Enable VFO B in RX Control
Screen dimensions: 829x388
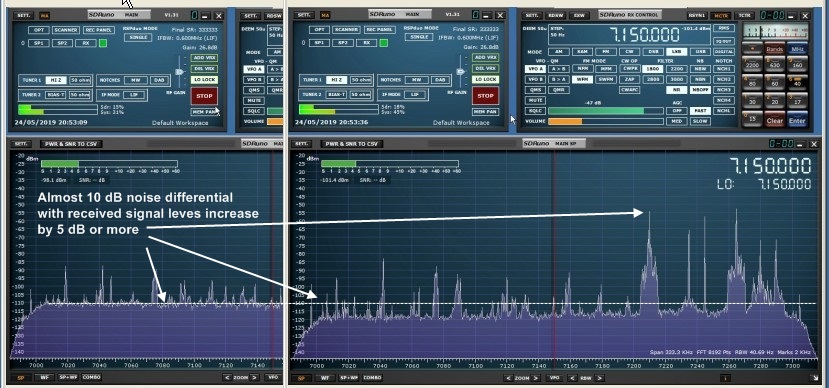(535, 79)
